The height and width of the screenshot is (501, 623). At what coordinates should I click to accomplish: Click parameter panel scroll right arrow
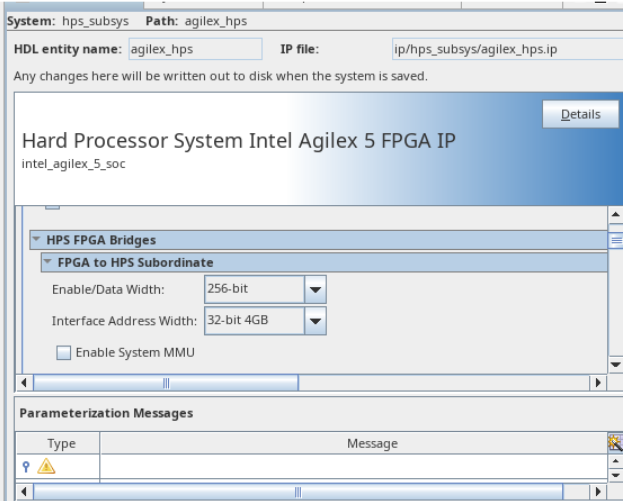599,382
